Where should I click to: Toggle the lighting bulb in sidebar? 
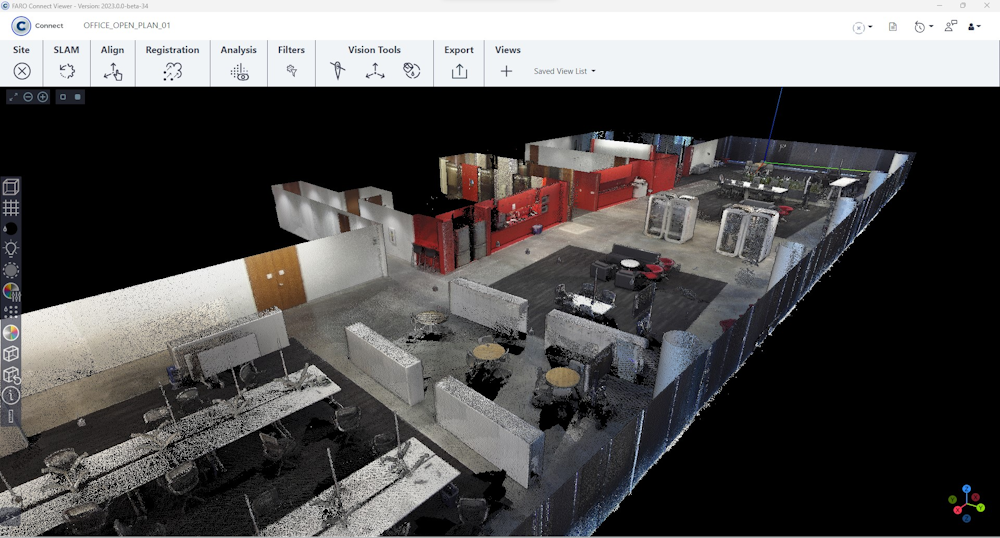pos(11,249)
